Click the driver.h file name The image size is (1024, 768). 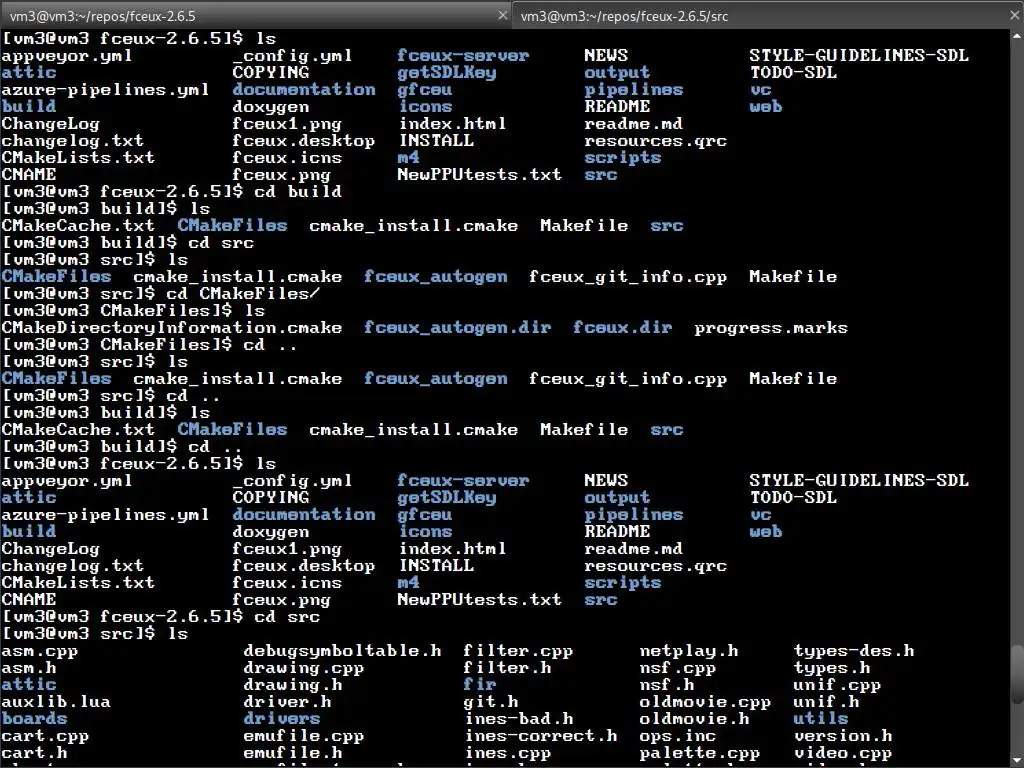[287, 702]
